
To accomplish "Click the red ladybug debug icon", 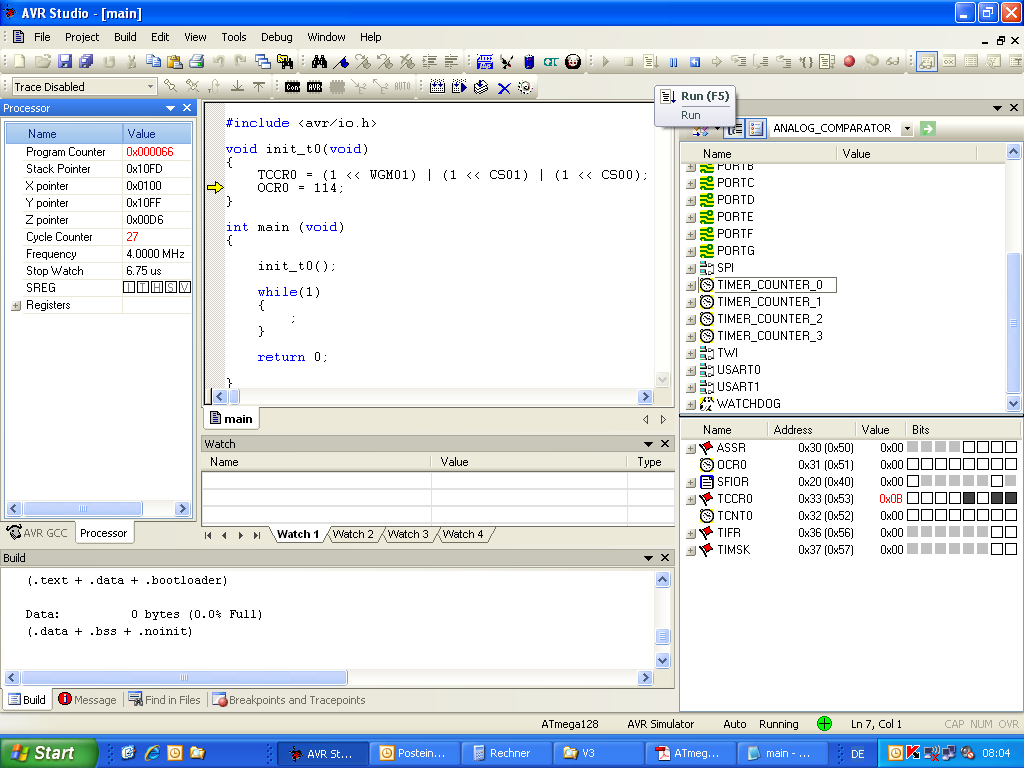I will pos(573,61).
